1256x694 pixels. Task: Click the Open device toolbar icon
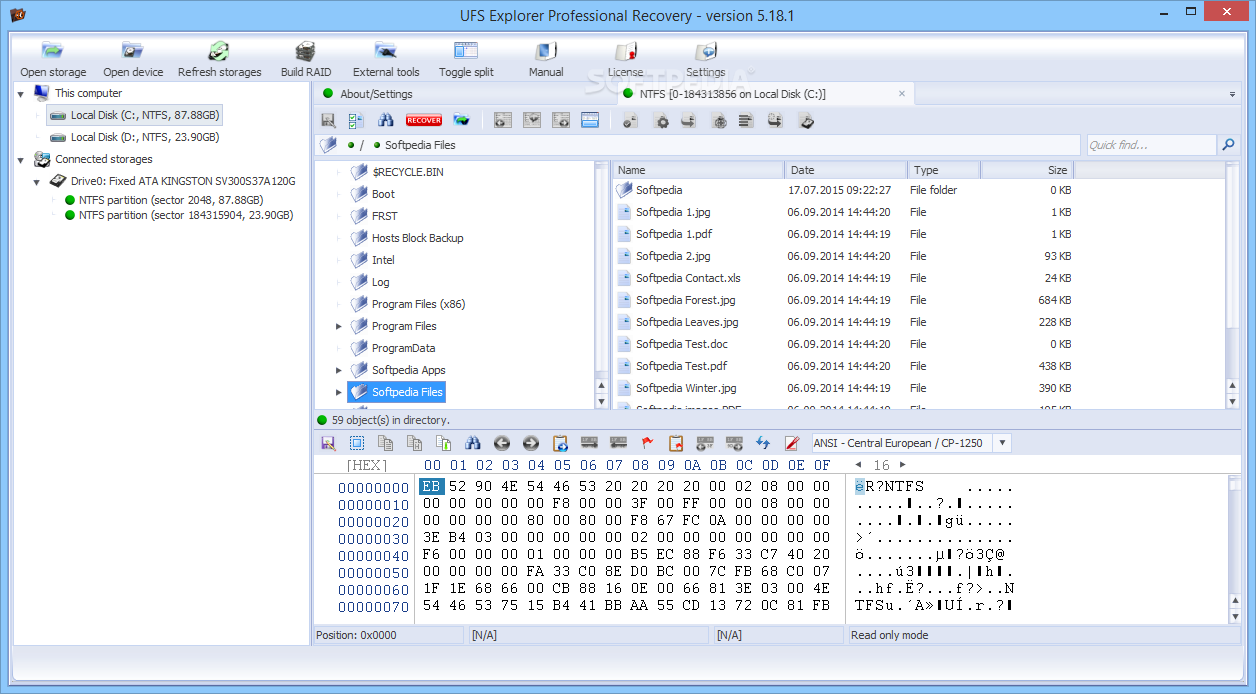[133, 59]
